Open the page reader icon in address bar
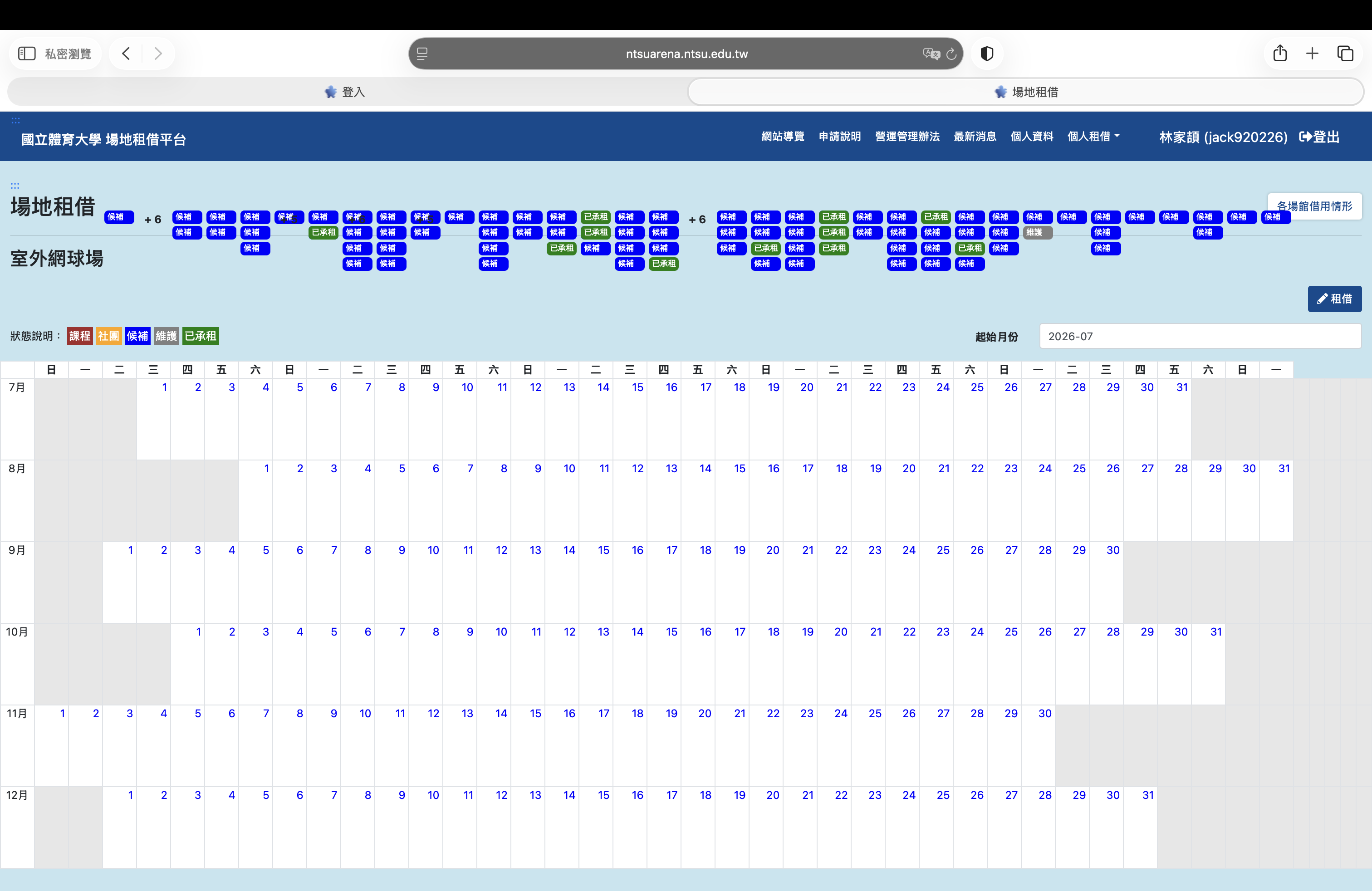1372x891 pixels. point(422,54)
